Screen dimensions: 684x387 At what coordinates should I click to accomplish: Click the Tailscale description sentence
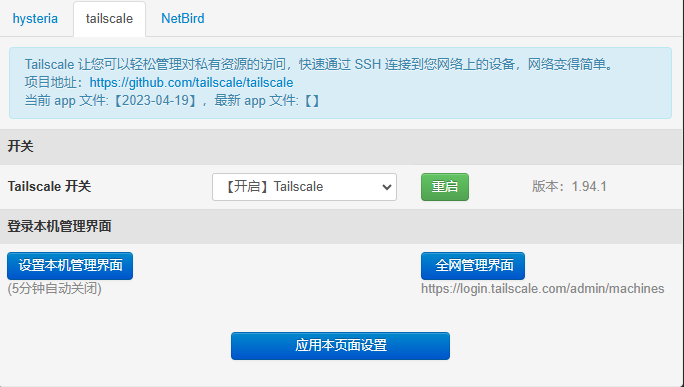pos(320,65)
